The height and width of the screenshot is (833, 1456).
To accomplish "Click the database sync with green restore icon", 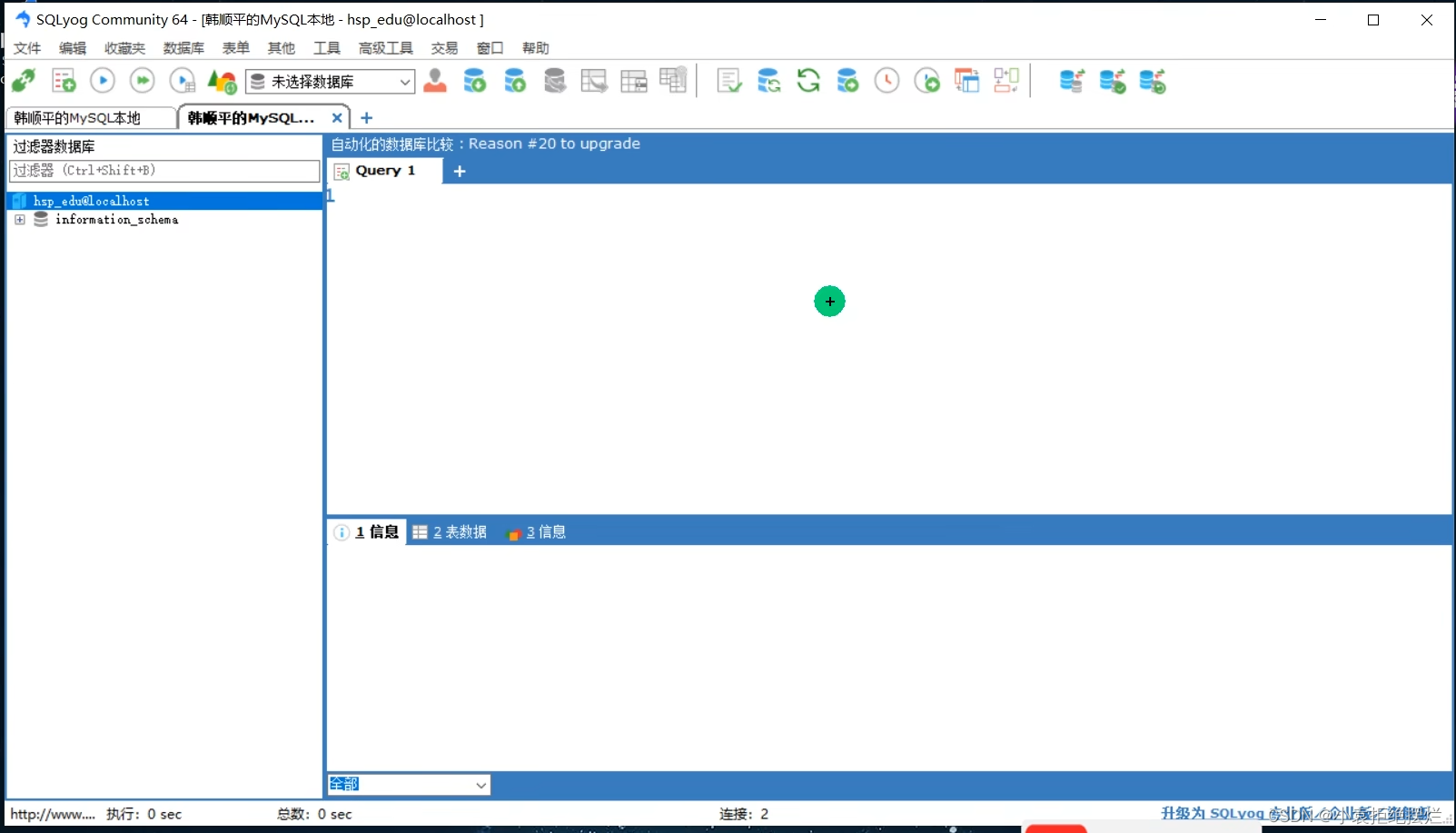I will tap(1153, 81).
